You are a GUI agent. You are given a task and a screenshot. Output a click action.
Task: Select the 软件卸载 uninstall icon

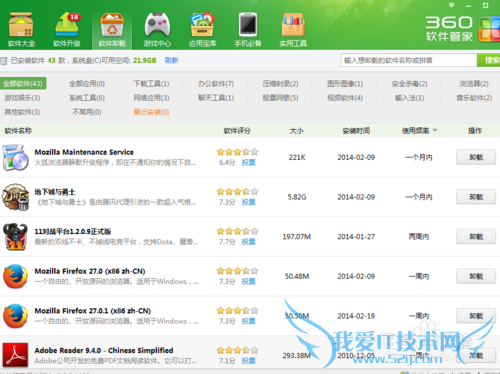(x=112, y=29)
